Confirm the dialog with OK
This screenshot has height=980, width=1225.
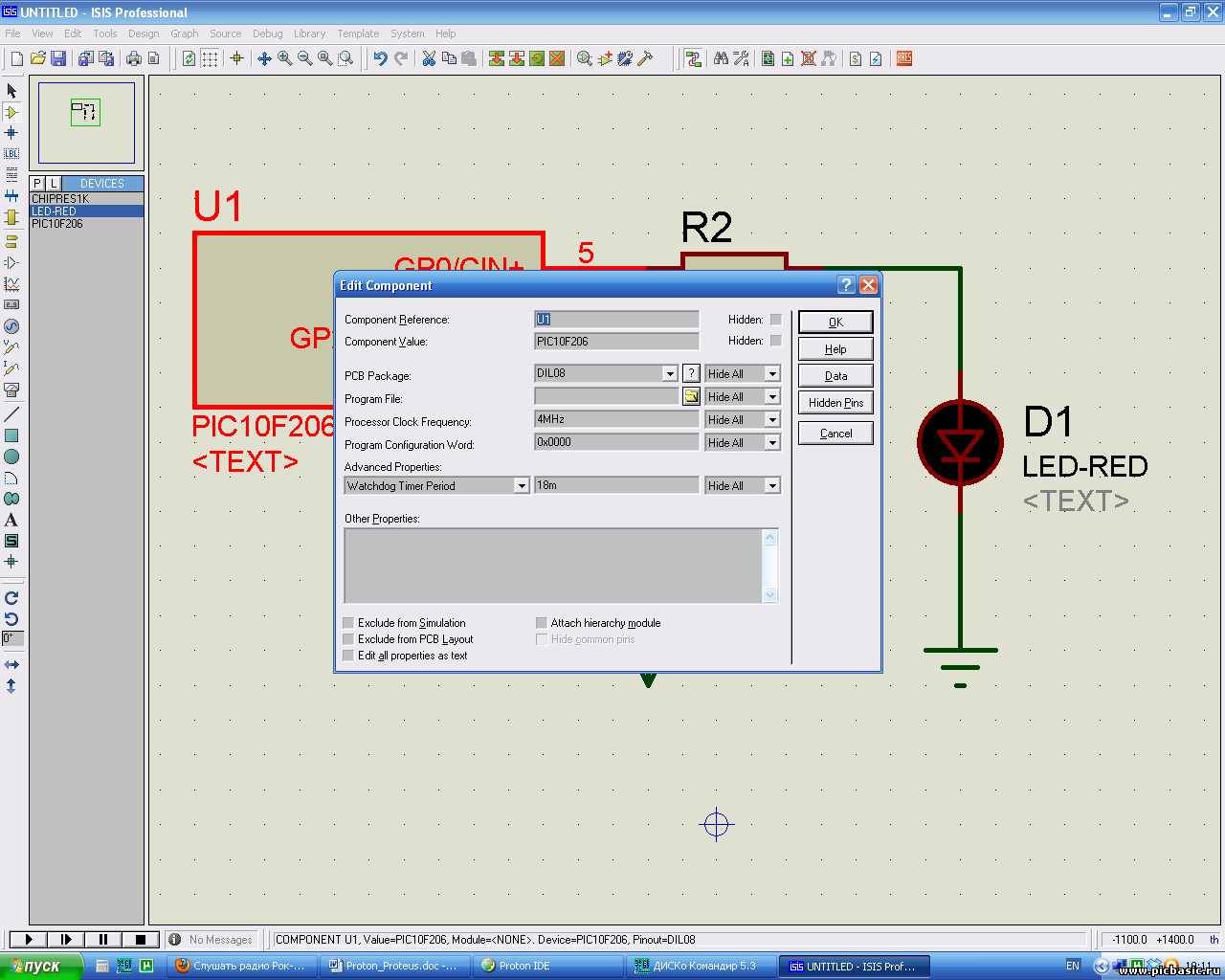coord(835,323)
